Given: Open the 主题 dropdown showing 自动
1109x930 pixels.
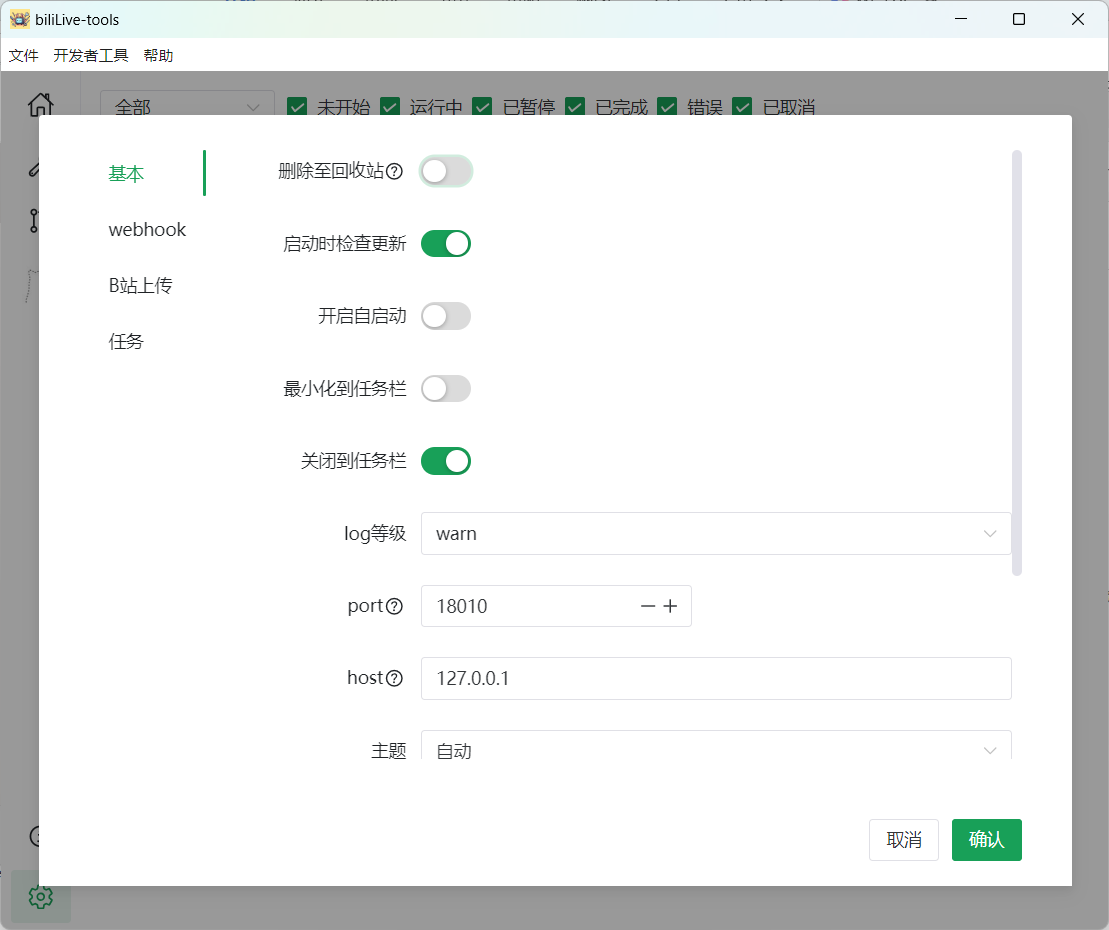Looking at the screenshot, I should [716, 746].
